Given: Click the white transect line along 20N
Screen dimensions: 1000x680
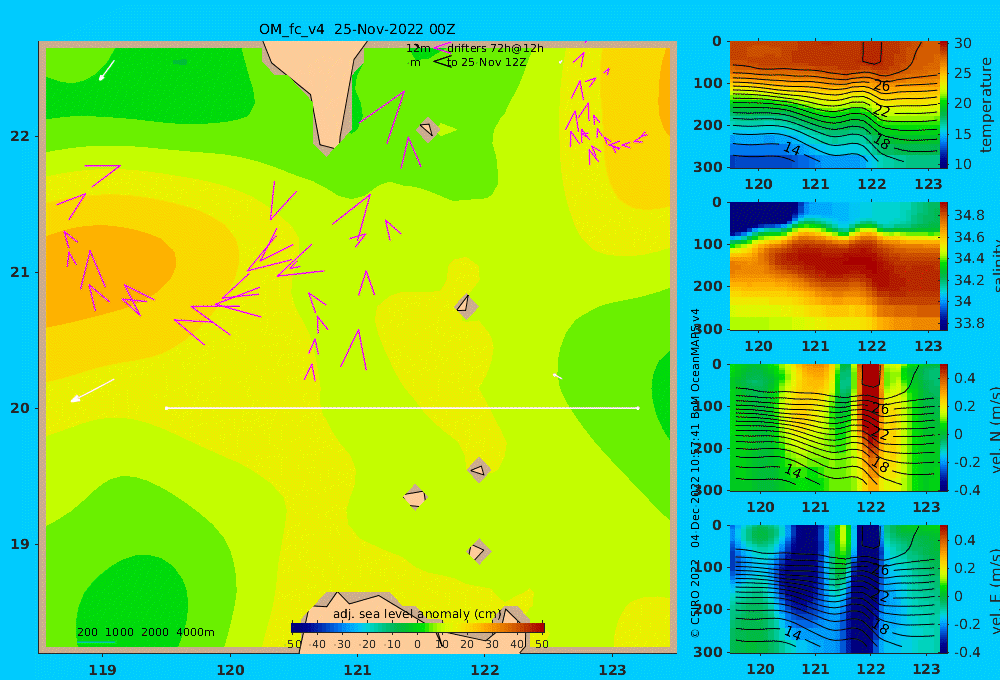Looking at the screenshot, I should point(402,408).
